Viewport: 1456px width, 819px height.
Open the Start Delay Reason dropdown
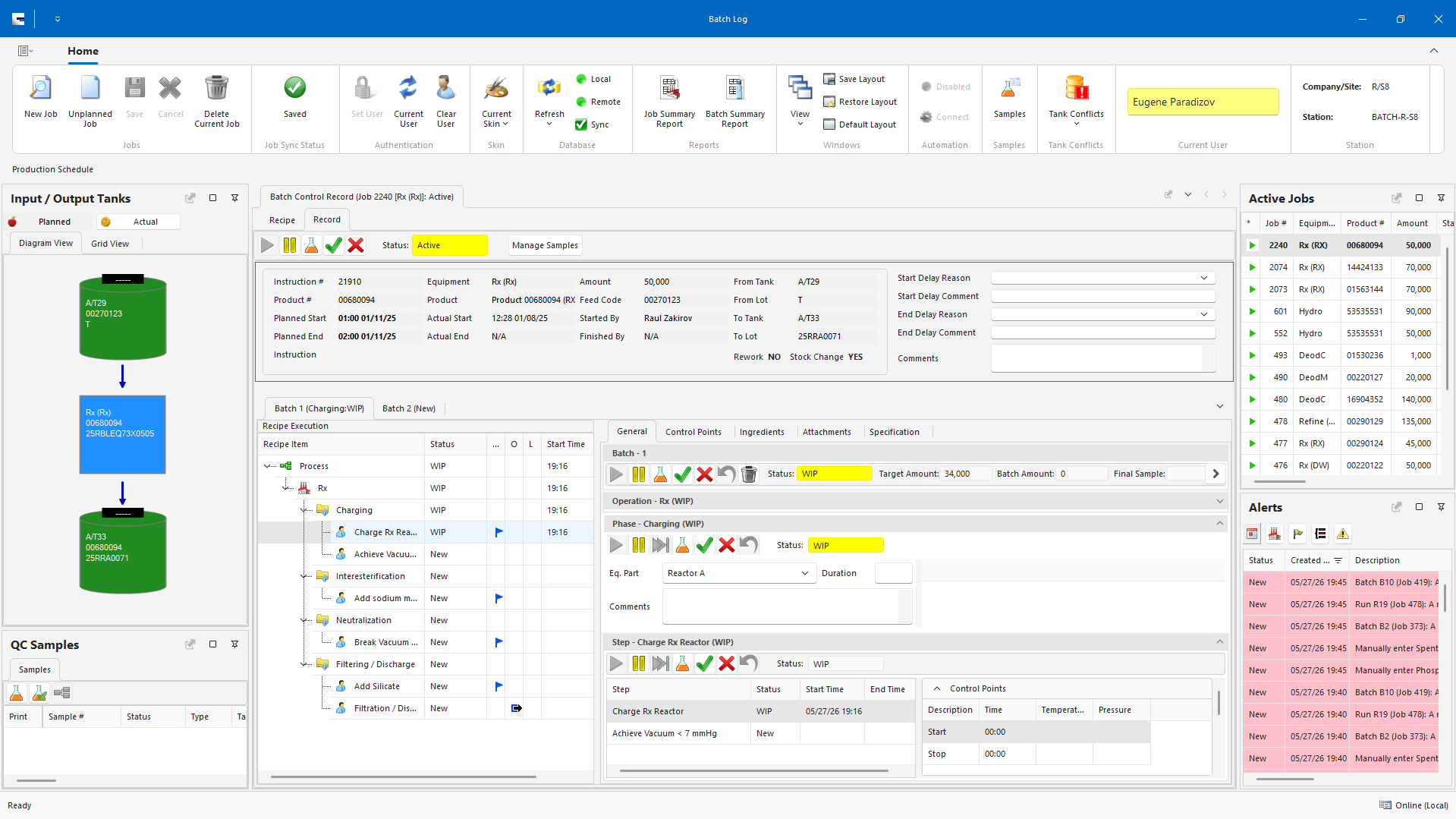[1204, 278]
